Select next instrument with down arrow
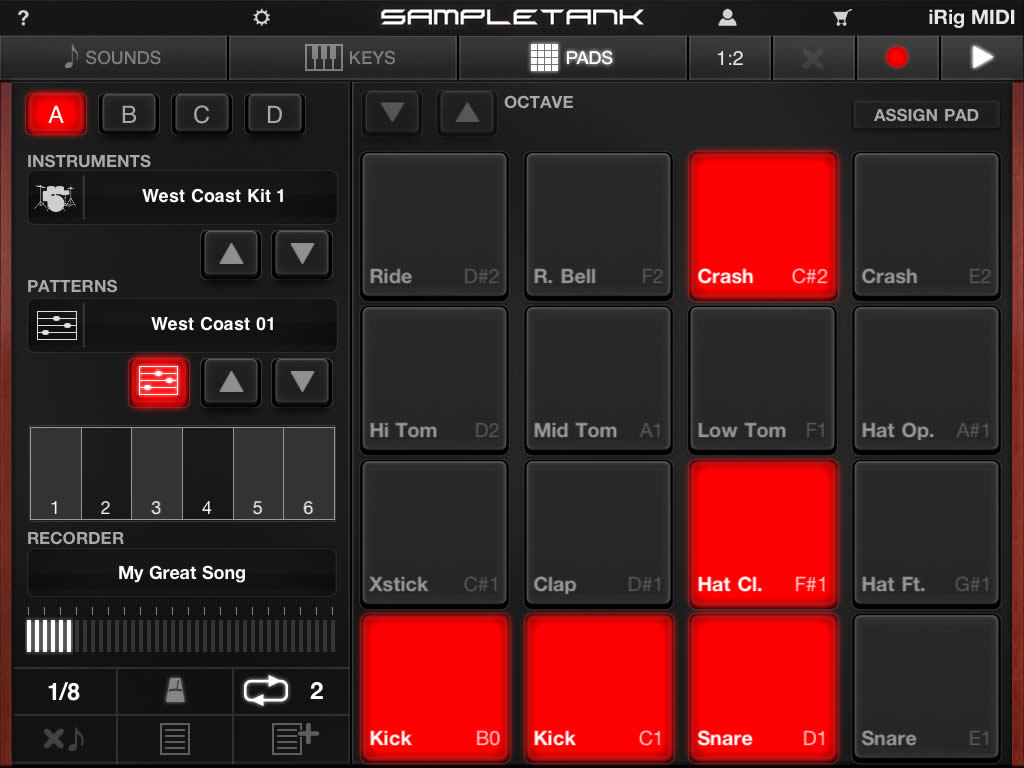The image size is (1024, 768). pyautogui.click(x=302, y=254)
